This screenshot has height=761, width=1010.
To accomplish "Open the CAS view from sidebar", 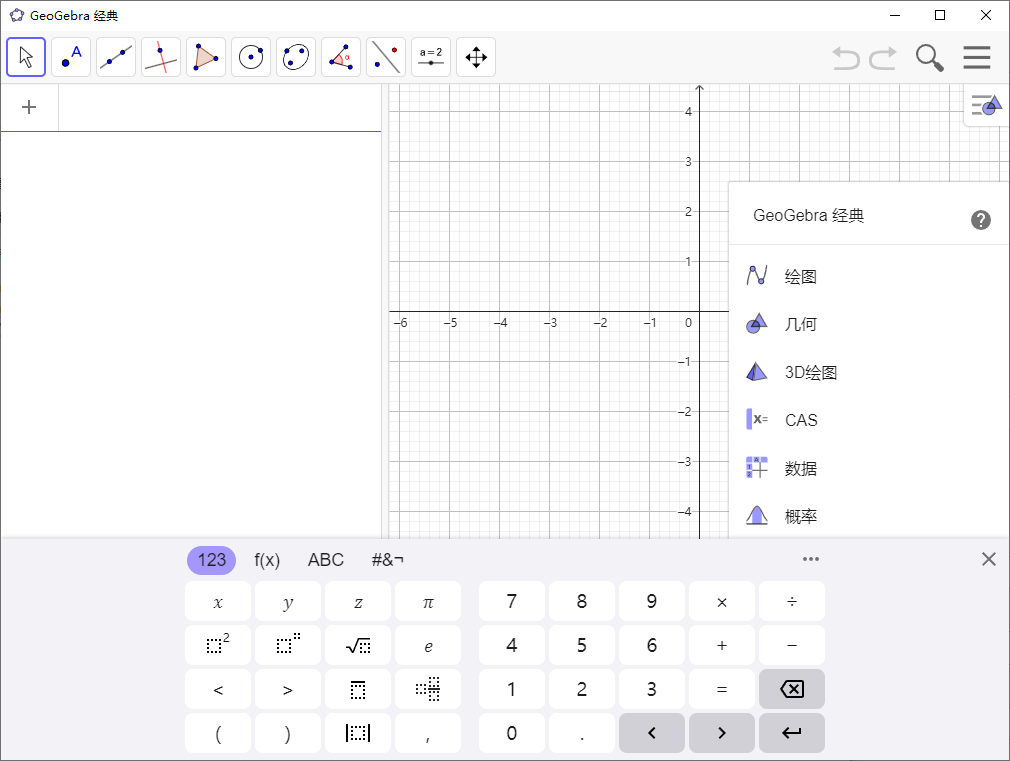I will coord(799,419).
